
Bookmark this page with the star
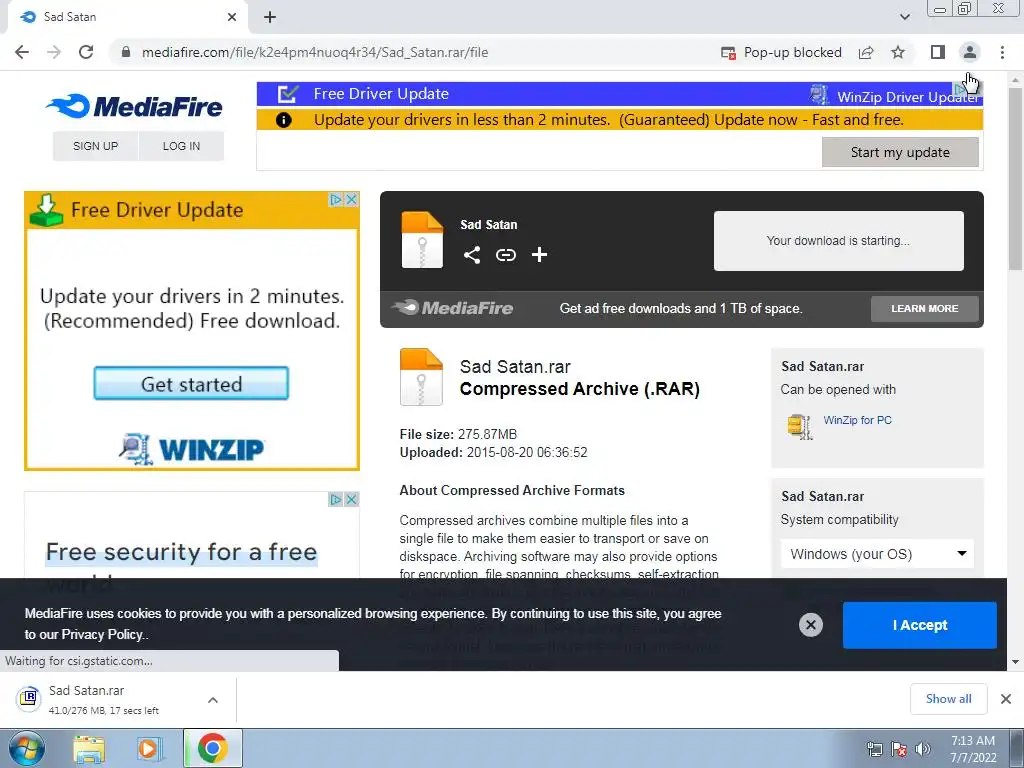(x=898, y=52)
